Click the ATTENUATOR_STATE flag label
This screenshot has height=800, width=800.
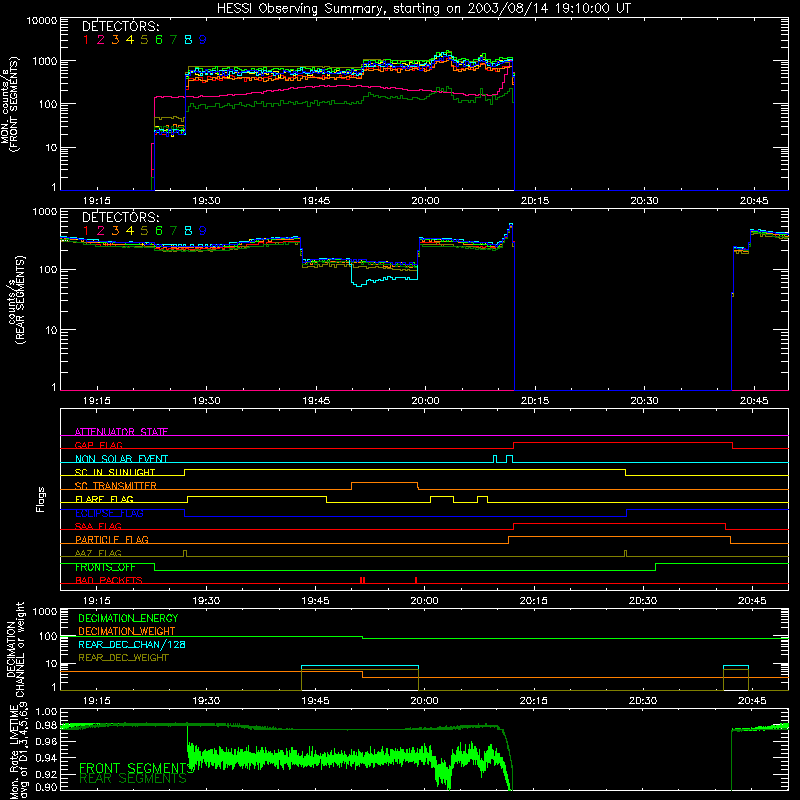tap(121, 432)
